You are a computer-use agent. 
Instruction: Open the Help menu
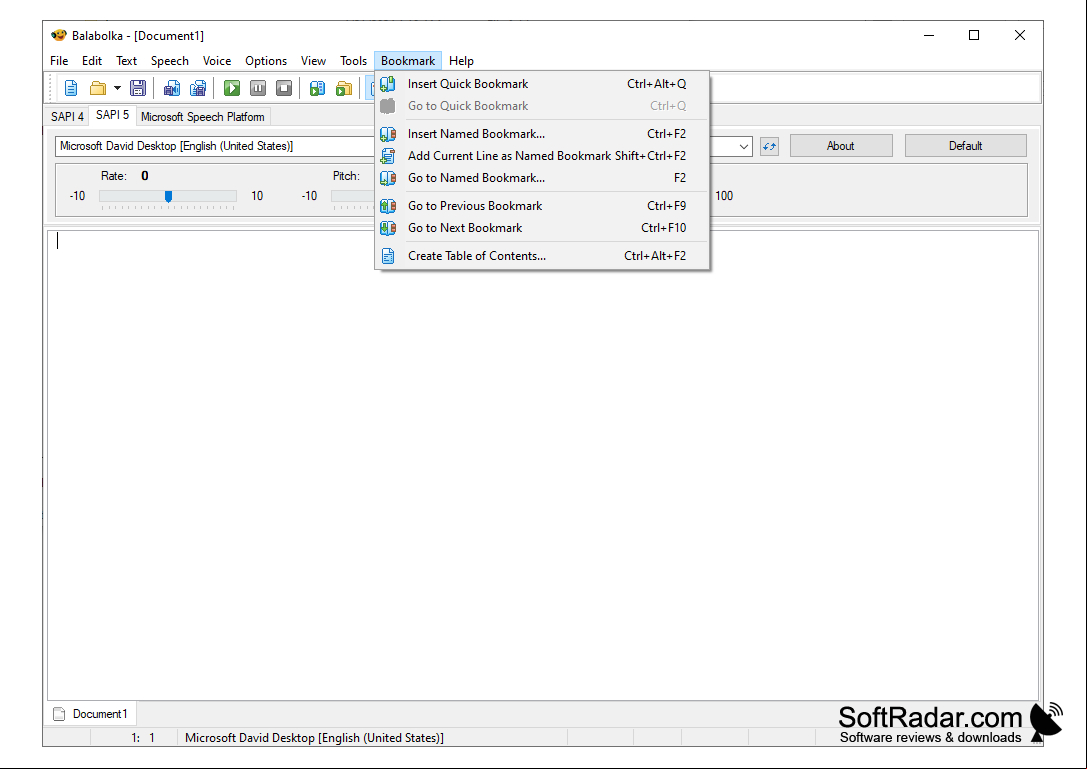[461, 61]
